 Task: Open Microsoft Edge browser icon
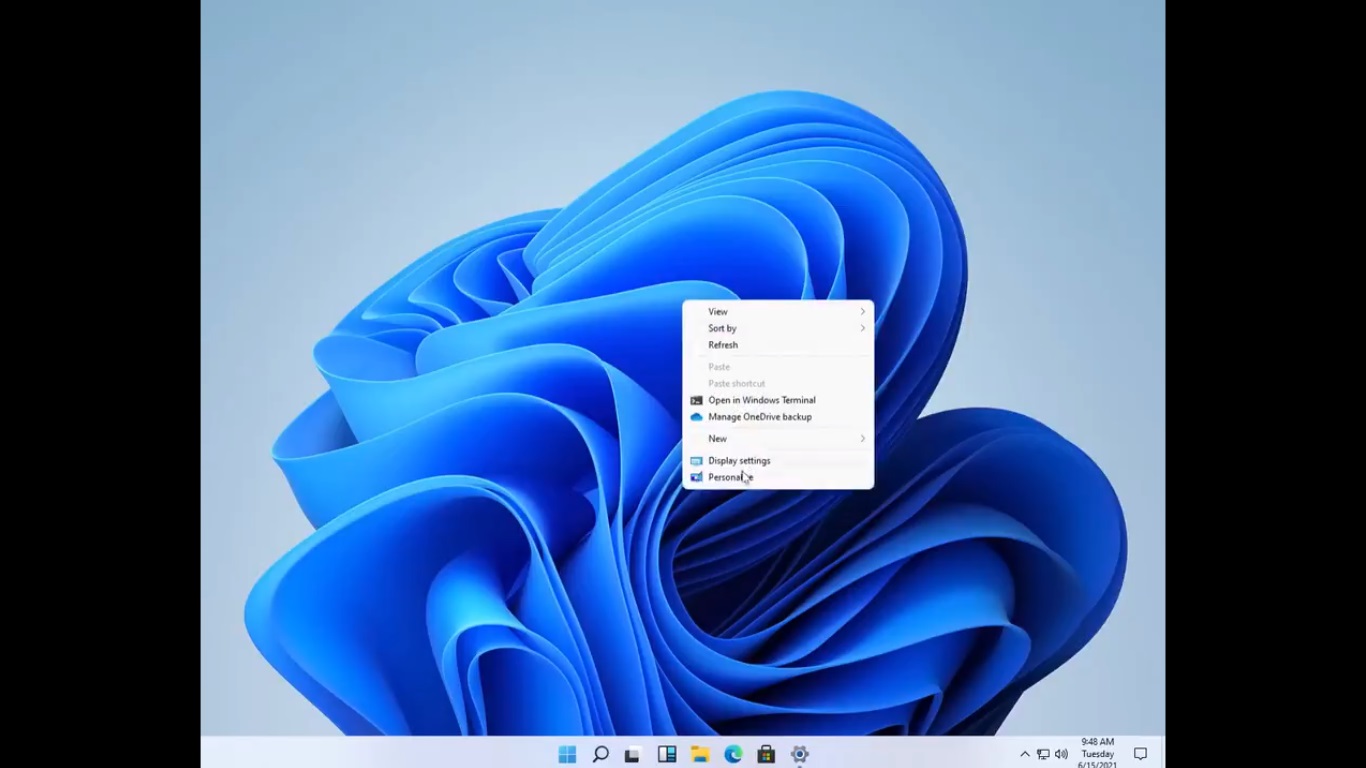tap(733, 754)
